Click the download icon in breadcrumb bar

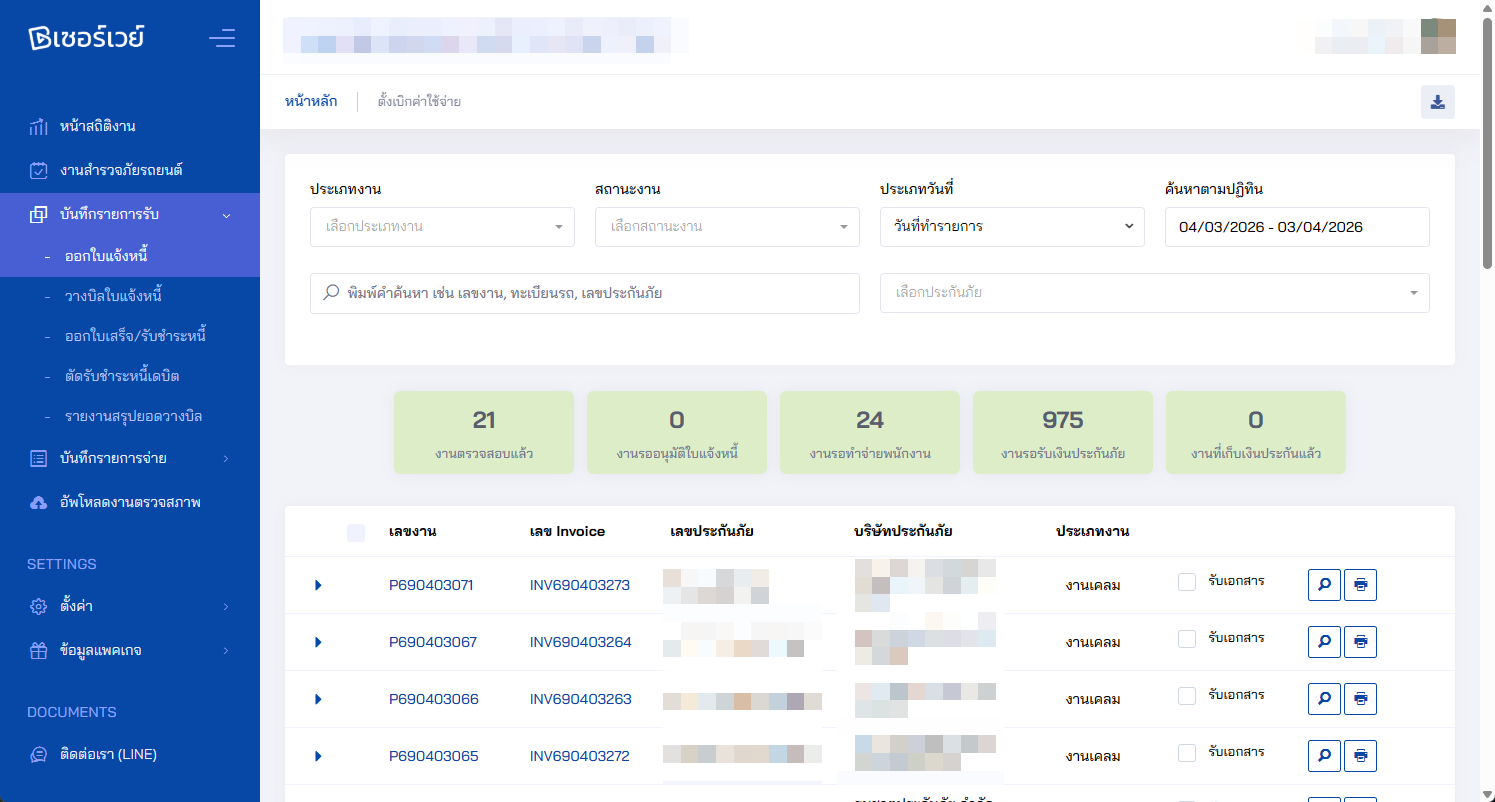[1437, 102]
